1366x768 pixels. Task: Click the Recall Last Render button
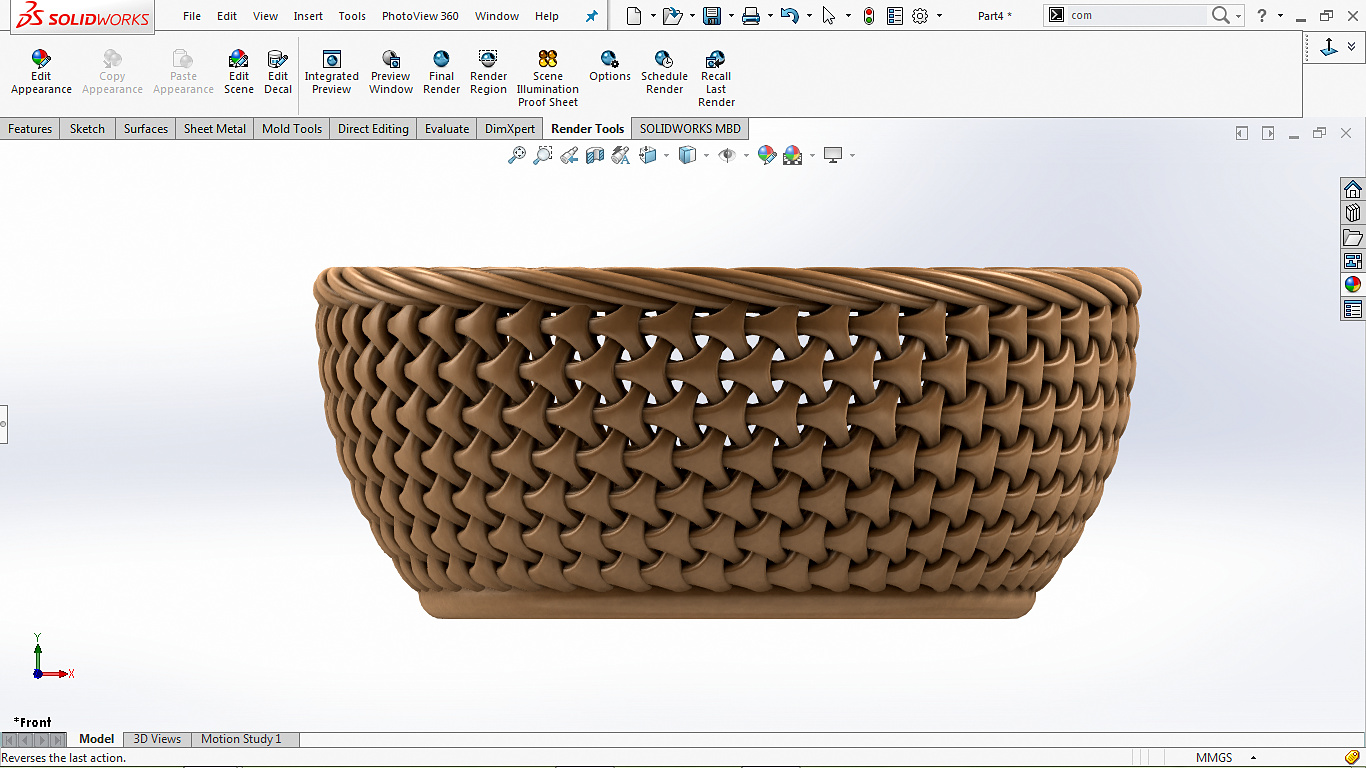point(716,78)
